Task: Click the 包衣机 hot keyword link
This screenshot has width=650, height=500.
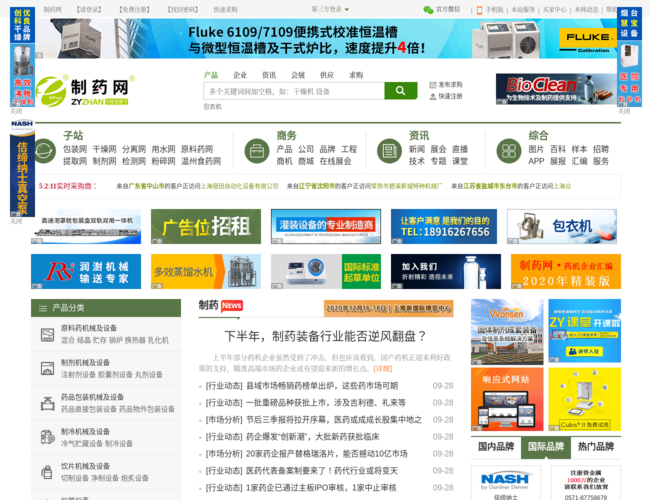Action: [212, 107]
